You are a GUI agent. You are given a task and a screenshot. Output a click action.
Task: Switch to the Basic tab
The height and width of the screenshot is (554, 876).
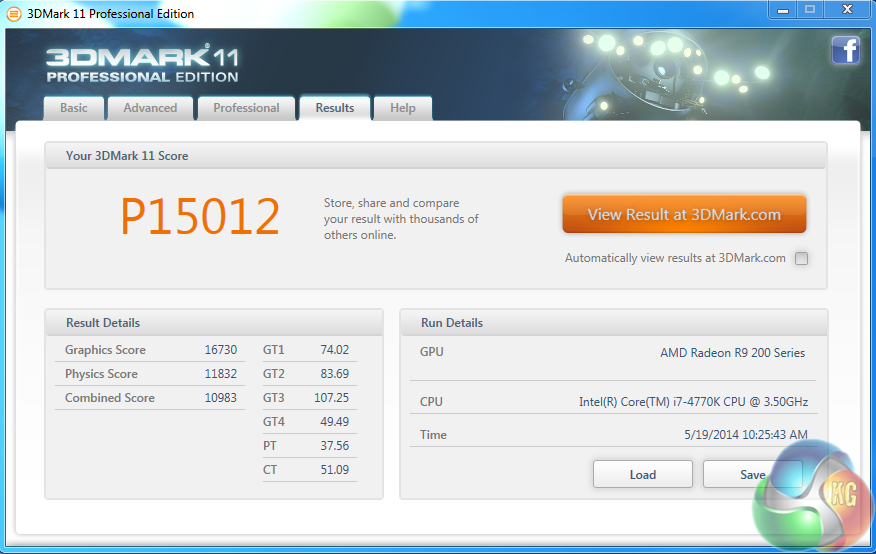click(73, 108)
